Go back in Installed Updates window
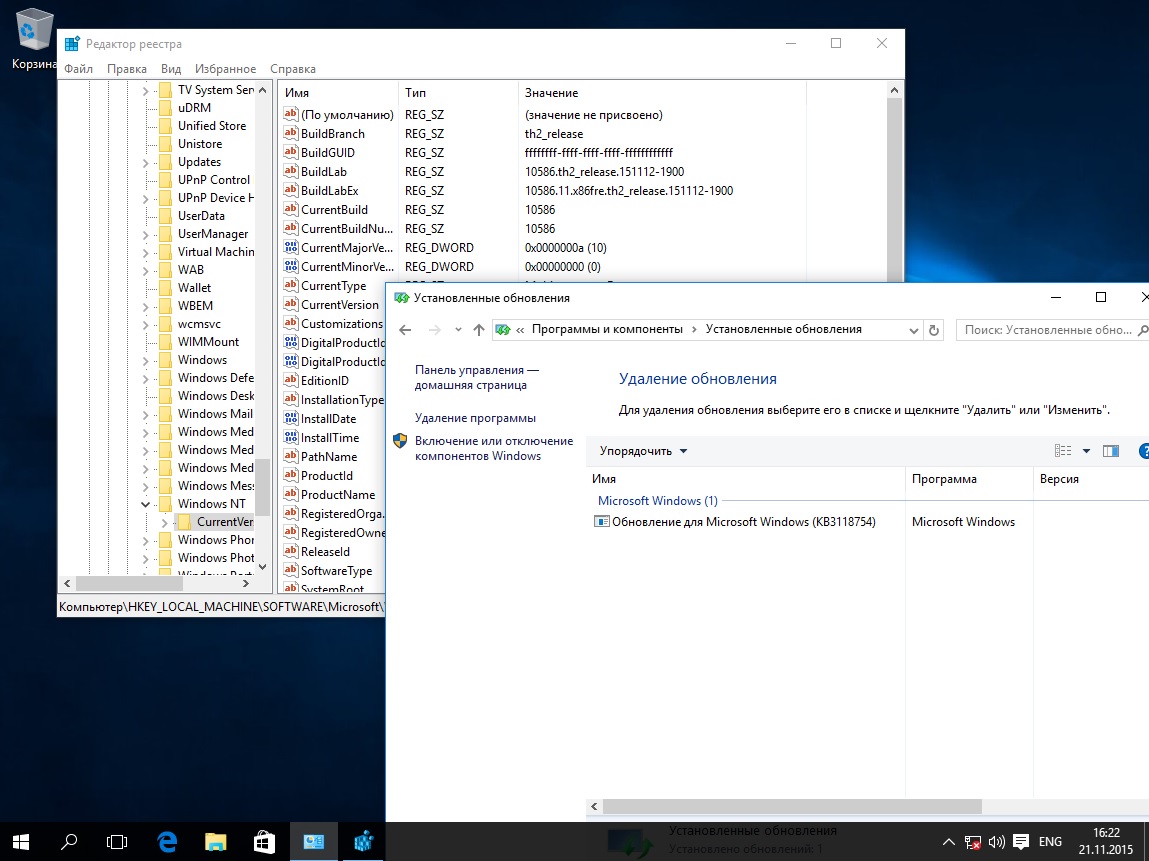Viewport: 1149px width, 861px height. pos(405,330)
